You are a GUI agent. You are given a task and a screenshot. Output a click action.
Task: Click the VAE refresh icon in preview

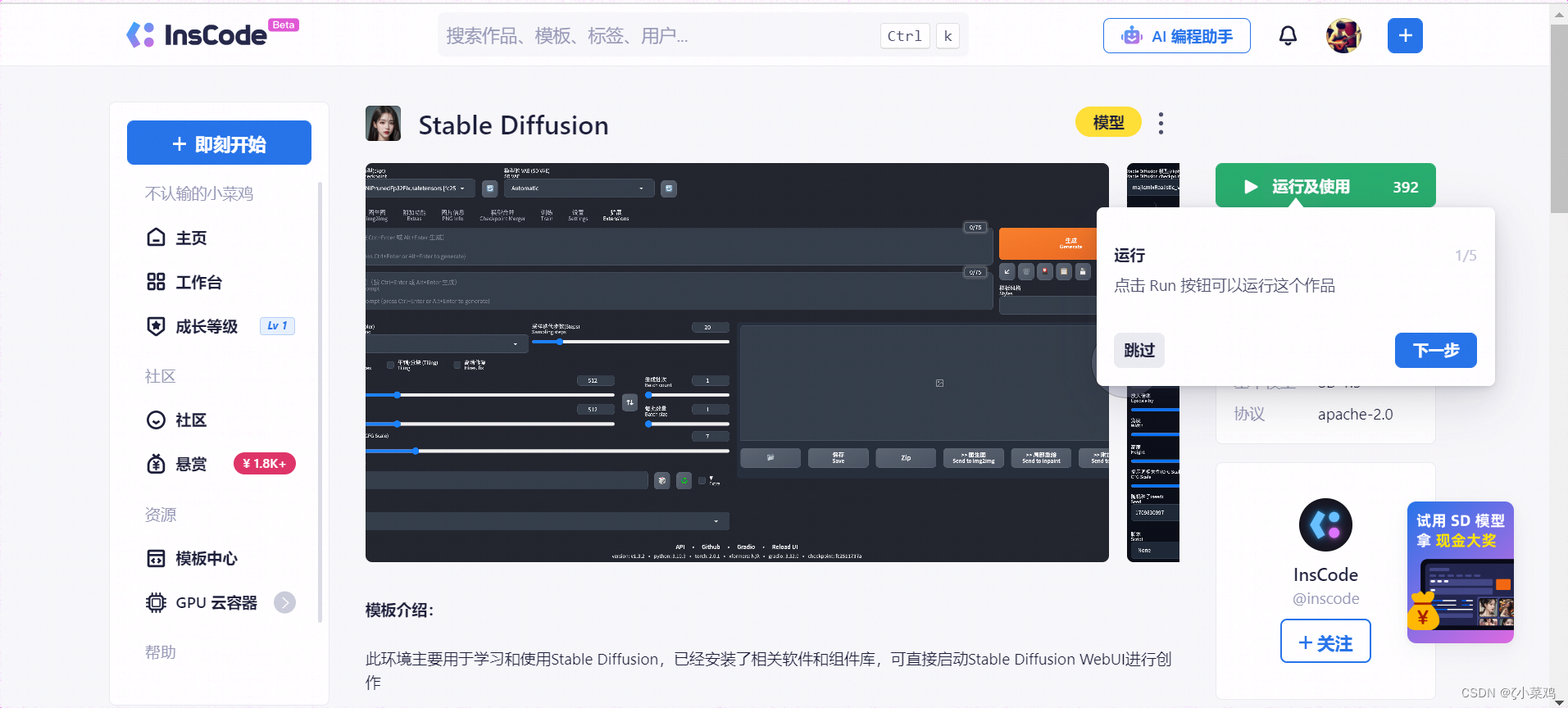(669, 188)
